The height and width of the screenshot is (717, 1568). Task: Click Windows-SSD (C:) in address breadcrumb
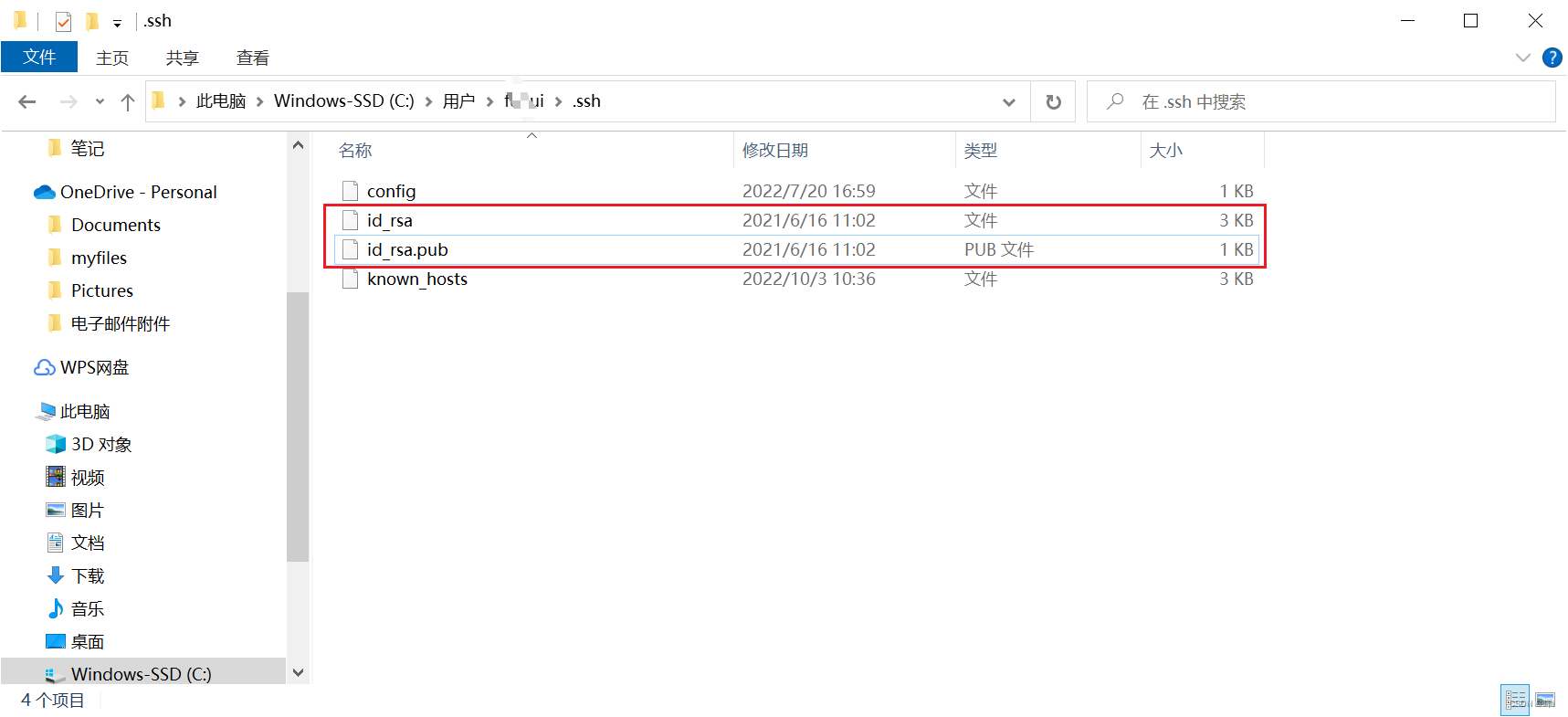coord(344,101)
